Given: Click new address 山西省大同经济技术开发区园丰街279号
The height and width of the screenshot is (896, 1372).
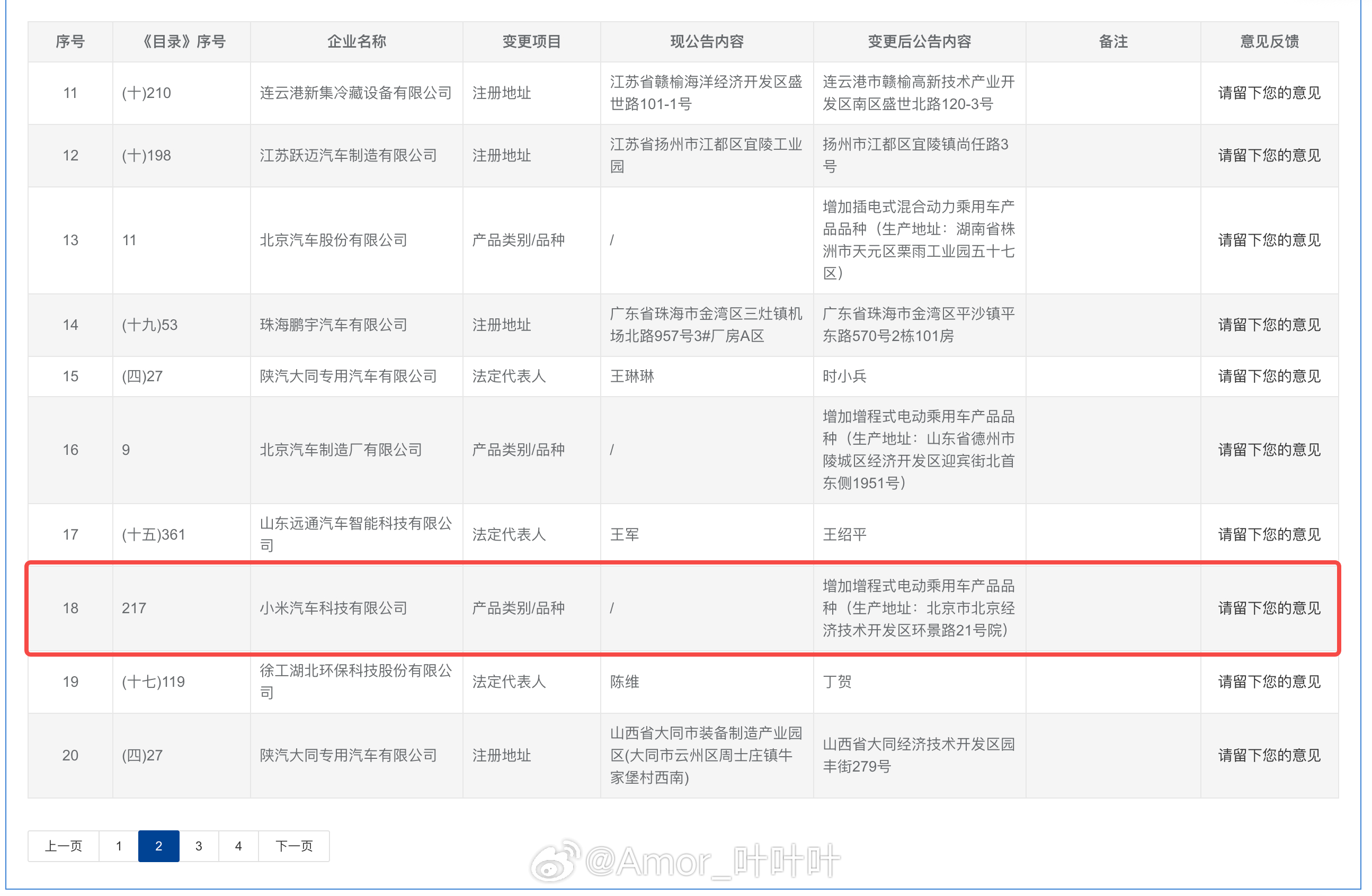Looking at the screenshot, I should click(919, 755).
